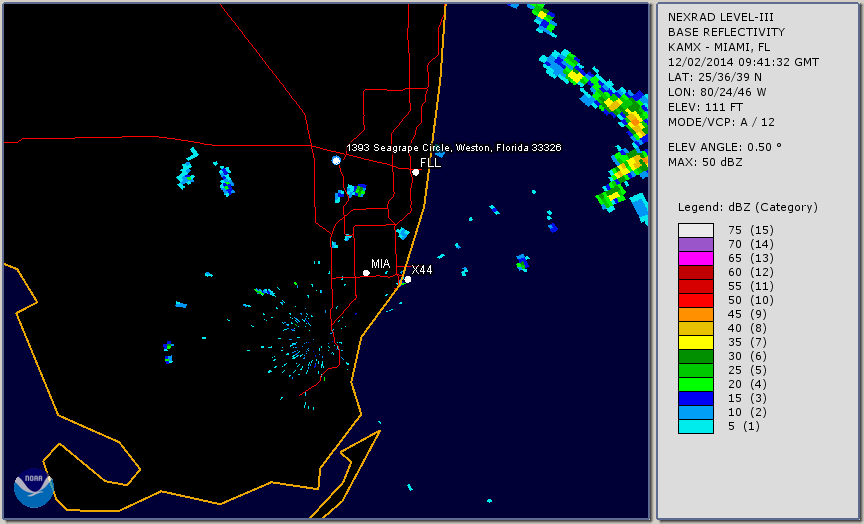Image resolution: width=864 pixels, height=524 pixels.
Task: Click the 'KAMX - MIAMI, FL' station text
Action: coord(719,47)
